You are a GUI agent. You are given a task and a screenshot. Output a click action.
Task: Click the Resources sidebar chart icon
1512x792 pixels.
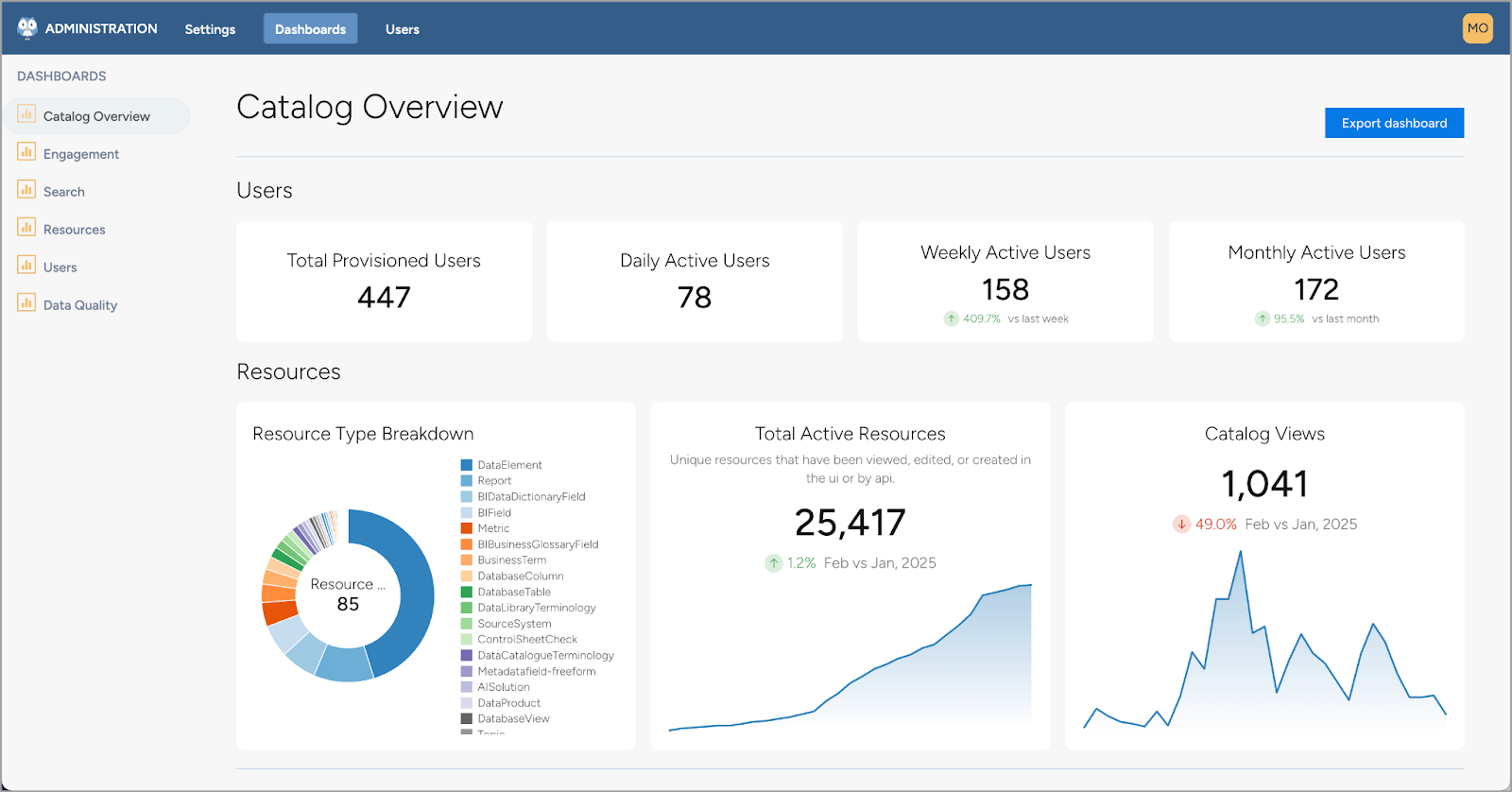pos(26,228)
